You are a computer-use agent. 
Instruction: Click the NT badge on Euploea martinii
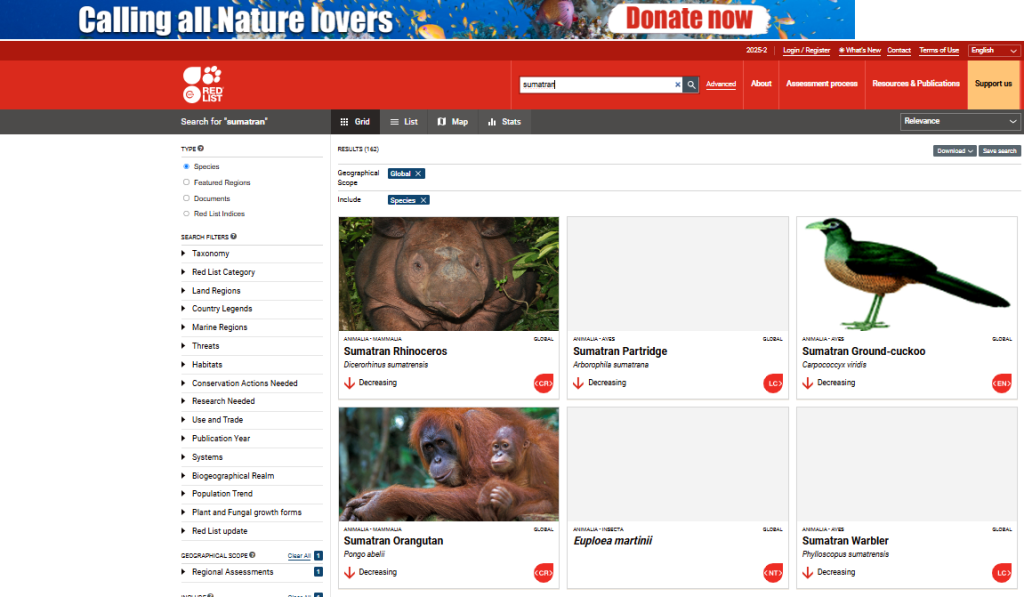point(772,573)
